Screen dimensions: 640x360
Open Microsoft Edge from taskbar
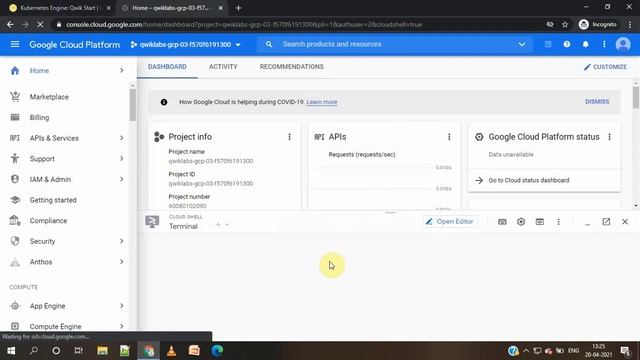coord(217,351)
